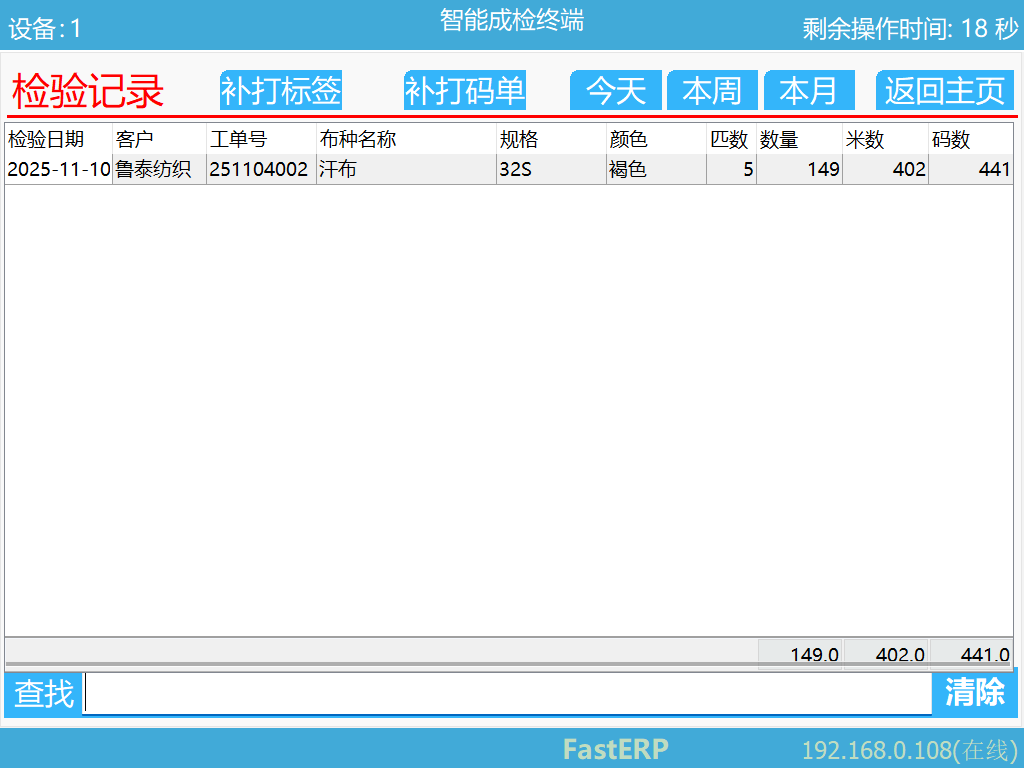Click the 检验日期 column header
The width and height of the screenshot is (1024, 768).
[42, 141]
